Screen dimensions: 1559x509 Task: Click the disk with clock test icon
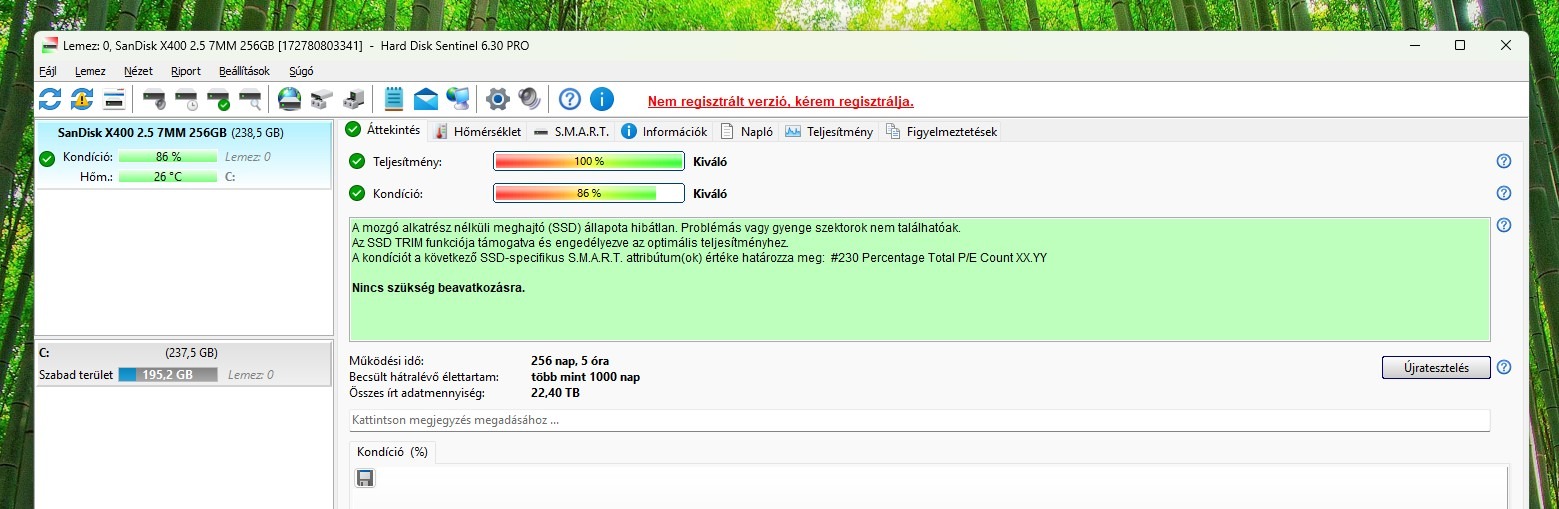pos(187,99)
